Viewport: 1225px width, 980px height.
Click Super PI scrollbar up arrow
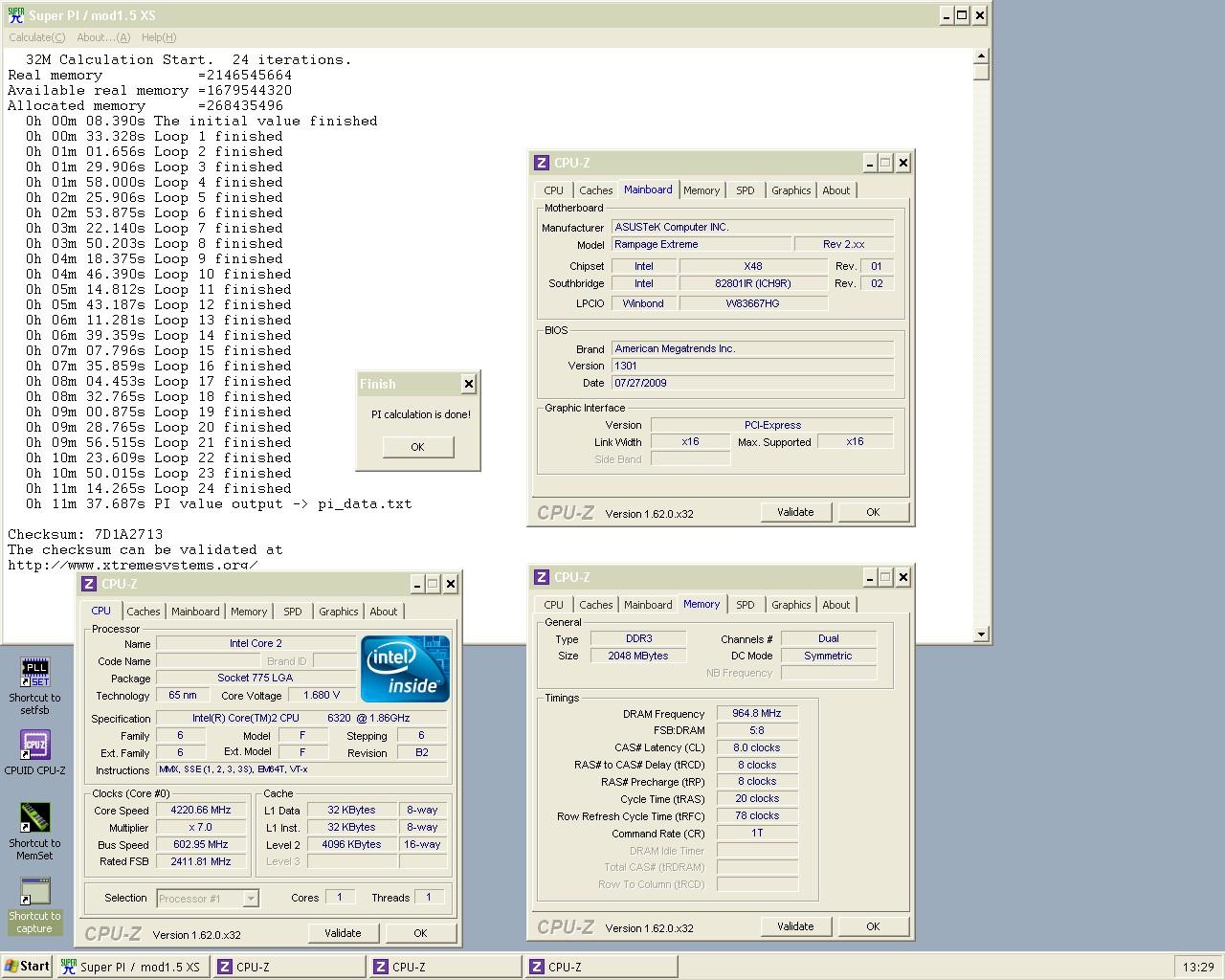pos(981,57)
